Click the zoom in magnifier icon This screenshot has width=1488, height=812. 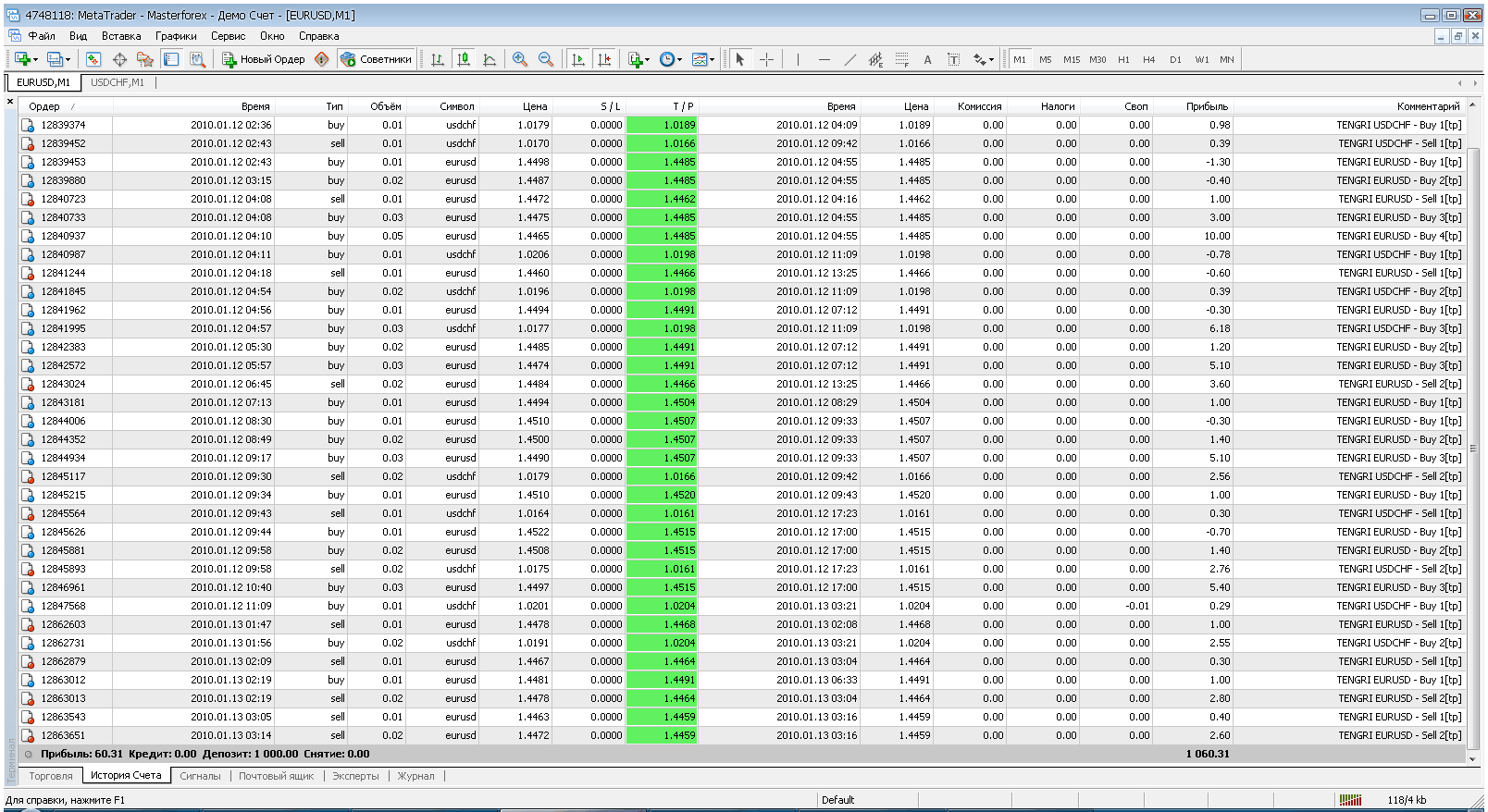coord(520,59)
